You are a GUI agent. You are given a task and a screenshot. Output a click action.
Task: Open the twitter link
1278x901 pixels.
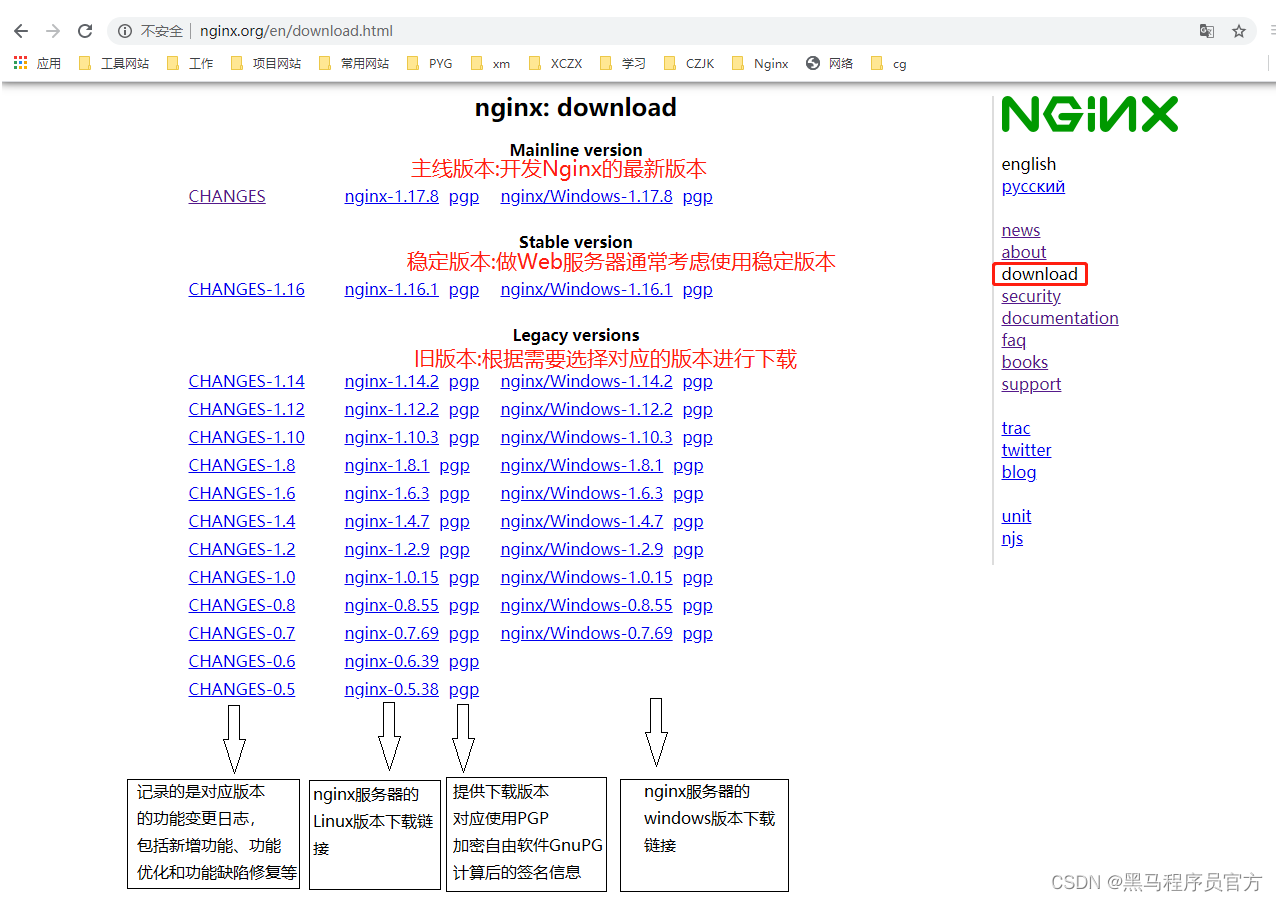click(1027, 450)
